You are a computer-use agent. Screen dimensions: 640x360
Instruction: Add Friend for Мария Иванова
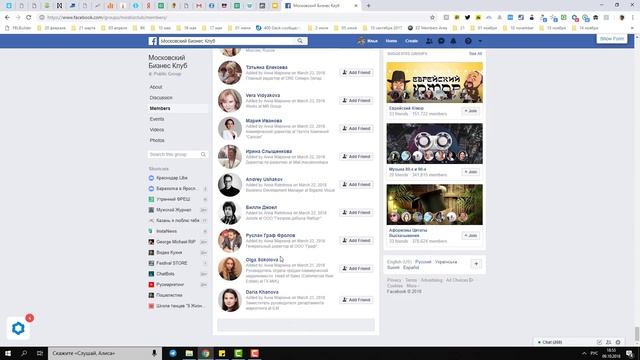tap(356, 129)
